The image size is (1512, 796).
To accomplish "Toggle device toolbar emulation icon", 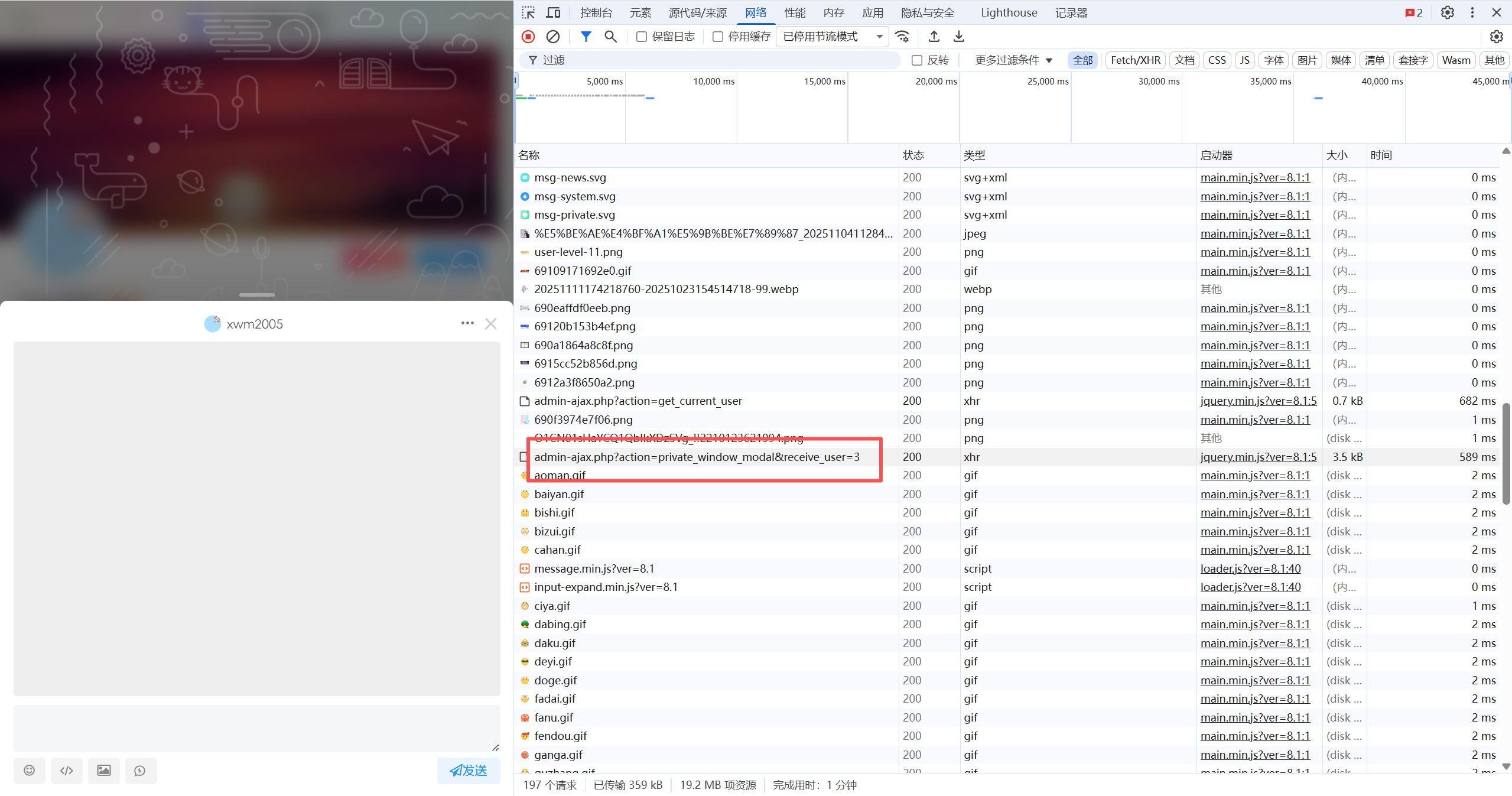I will point(553,12).
